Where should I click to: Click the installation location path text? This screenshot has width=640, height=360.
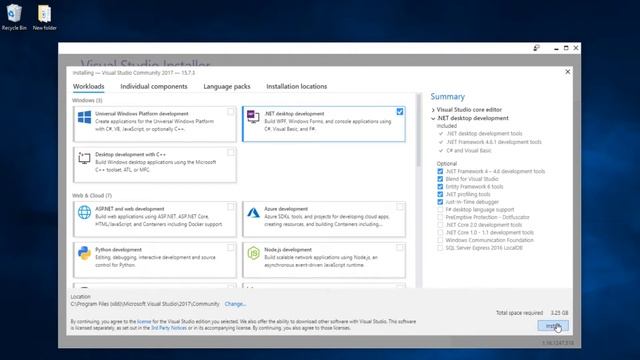pyautogui.click(x=145, y=304)
